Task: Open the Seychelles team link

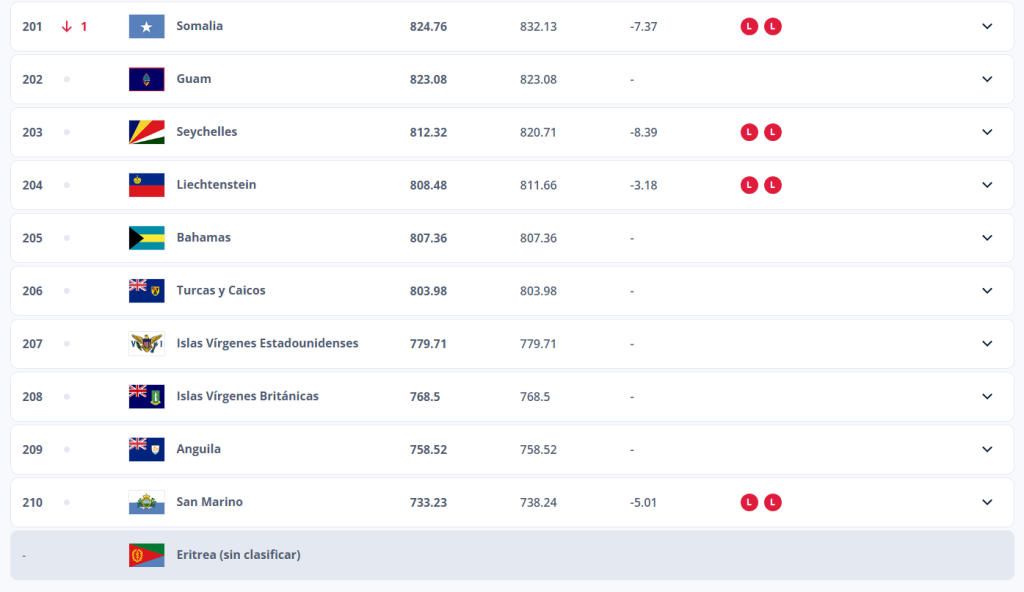Action: coord(206,132)
